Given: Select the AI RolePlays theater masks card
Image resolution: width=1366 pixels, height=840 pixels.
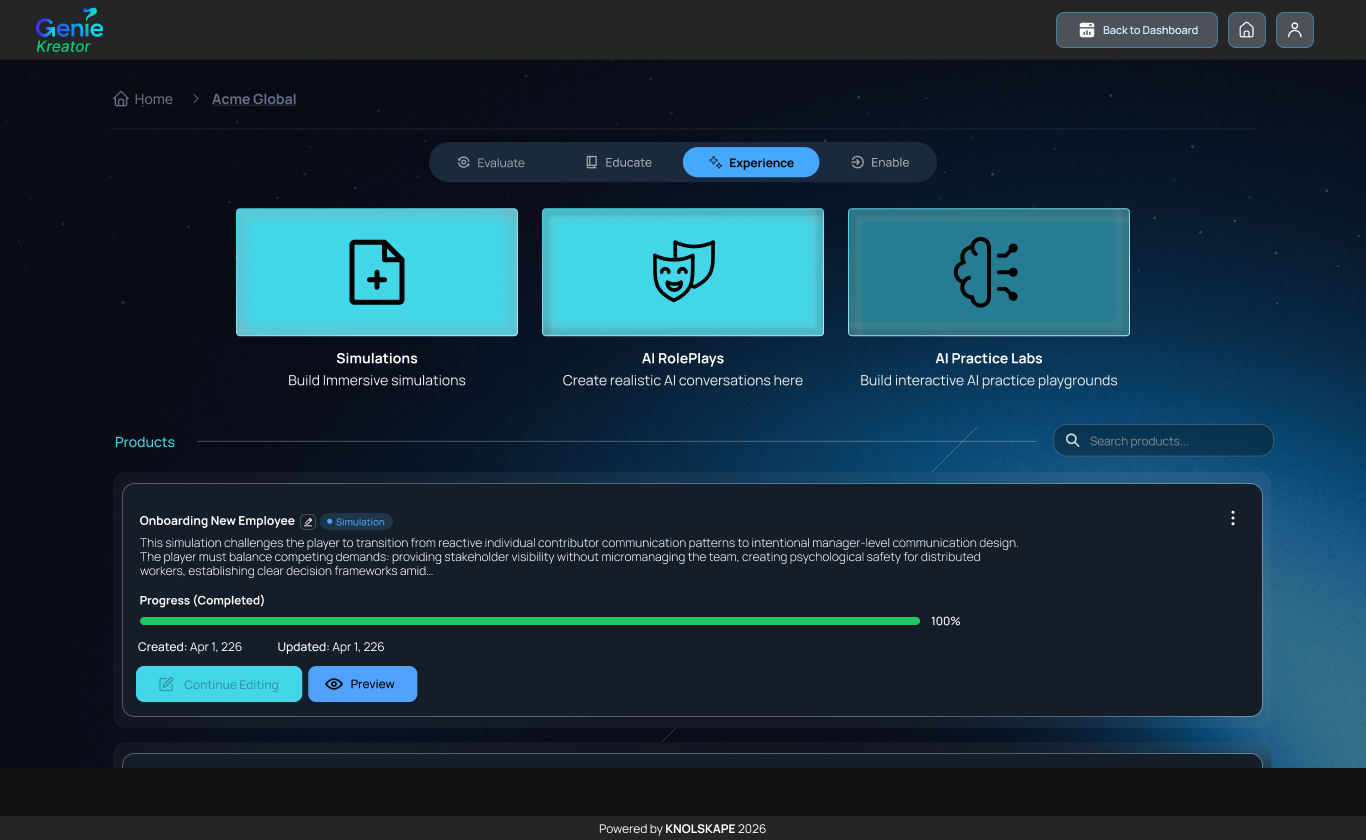Looking at the screenshot, I should click(x=683, y=272).
